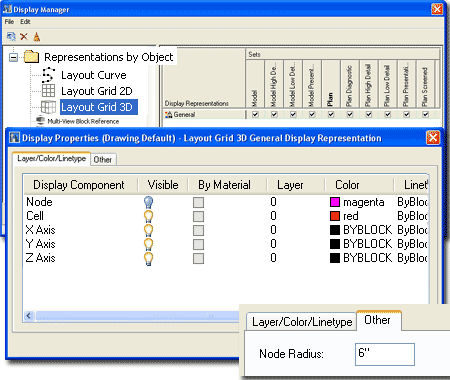Toggle General checkbox for Model Low Detail
Viewport: 450px width, 380px height.
pos(293,114)
